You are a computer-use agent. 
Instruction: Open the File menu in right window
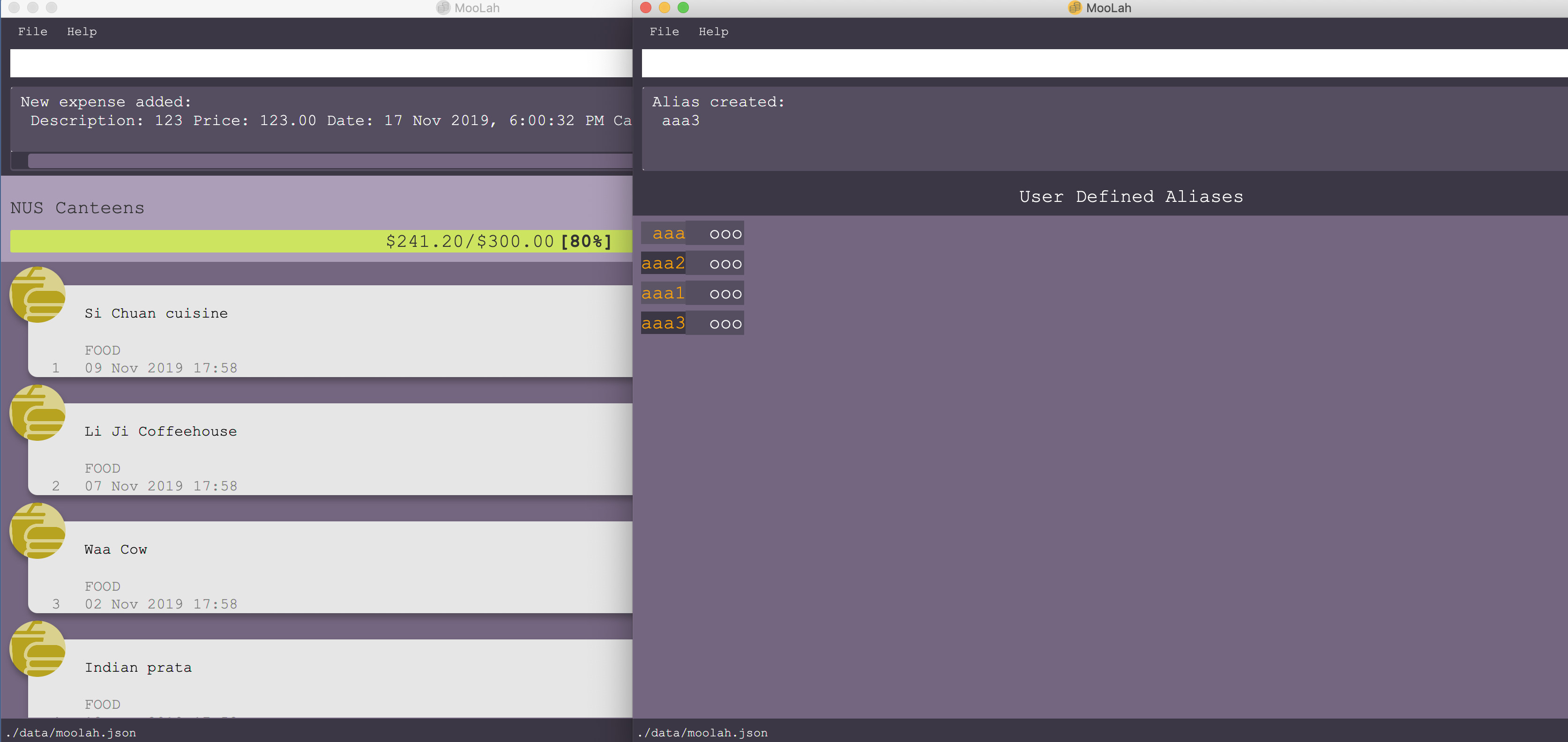[x=664, y=32]
